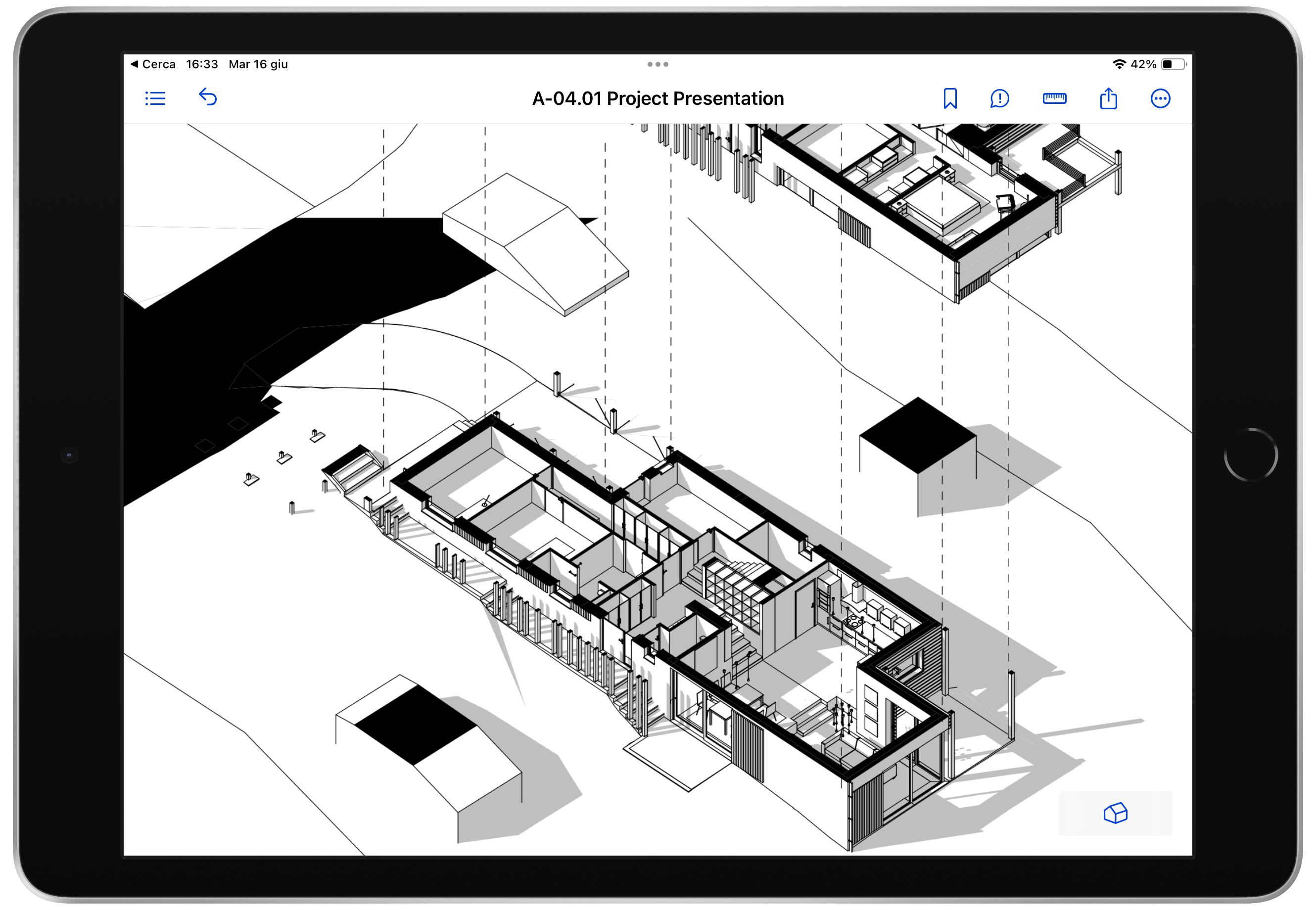Tap the Wi-Fi status icon
This screenshot has height=910, width=1316.
1119,64
